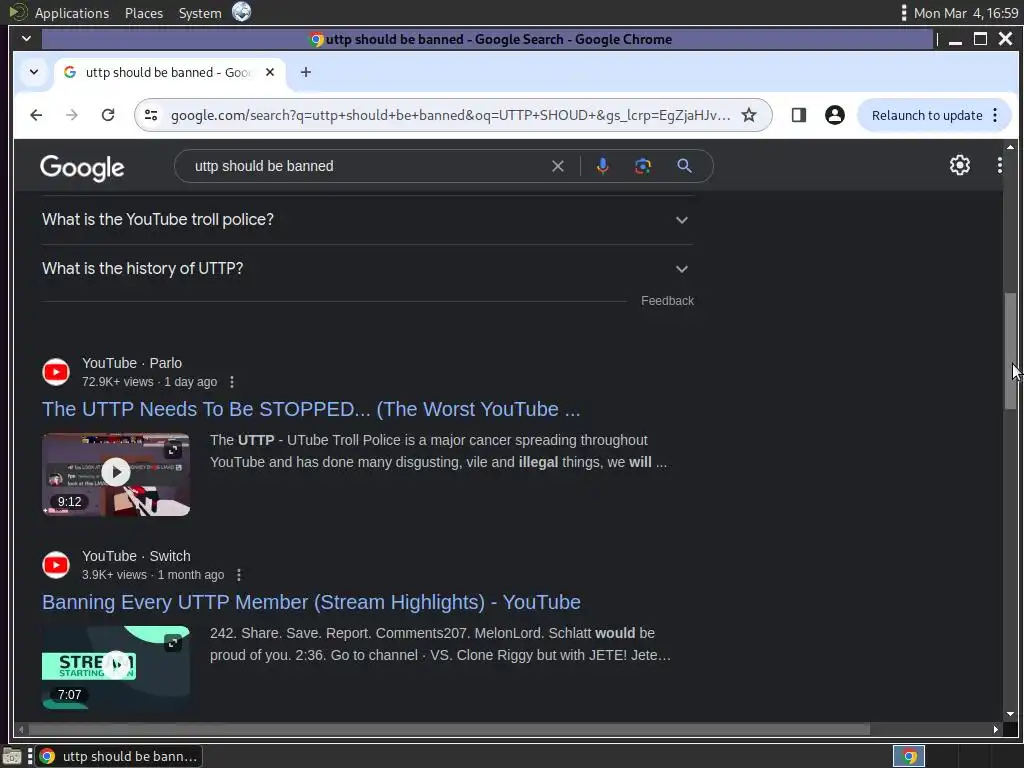Click the Chrome workspace switcher icon
The image size is (1024, 768).
pos(909,756)
